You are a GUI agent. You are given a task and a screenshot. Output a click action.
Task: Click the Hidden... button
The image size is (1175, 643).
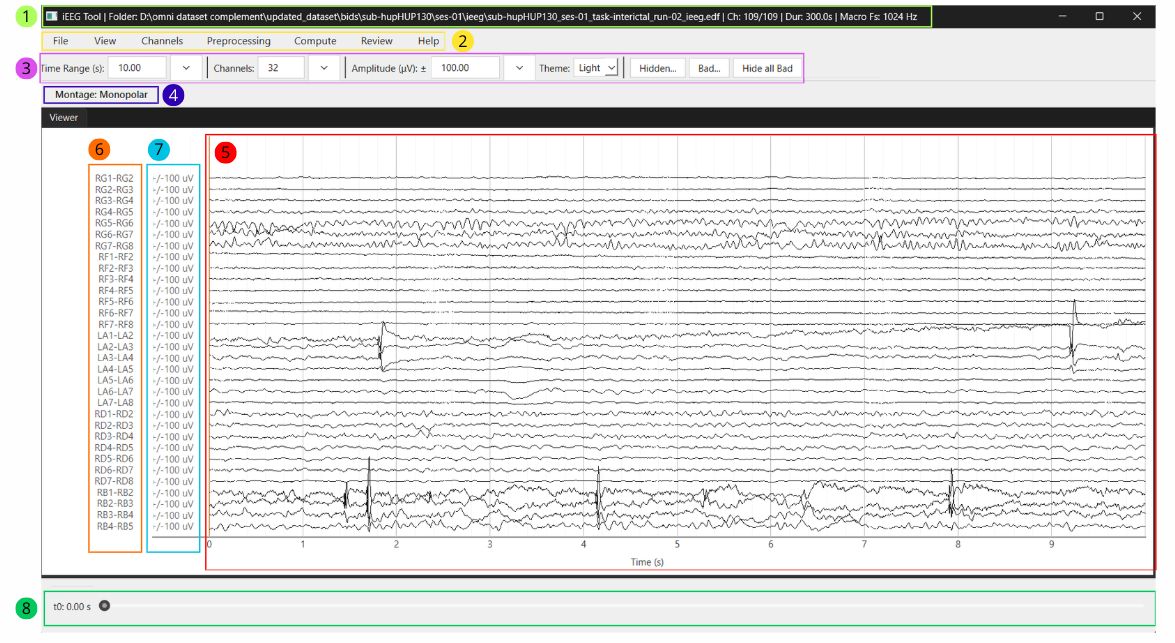[x=657, y=68]
